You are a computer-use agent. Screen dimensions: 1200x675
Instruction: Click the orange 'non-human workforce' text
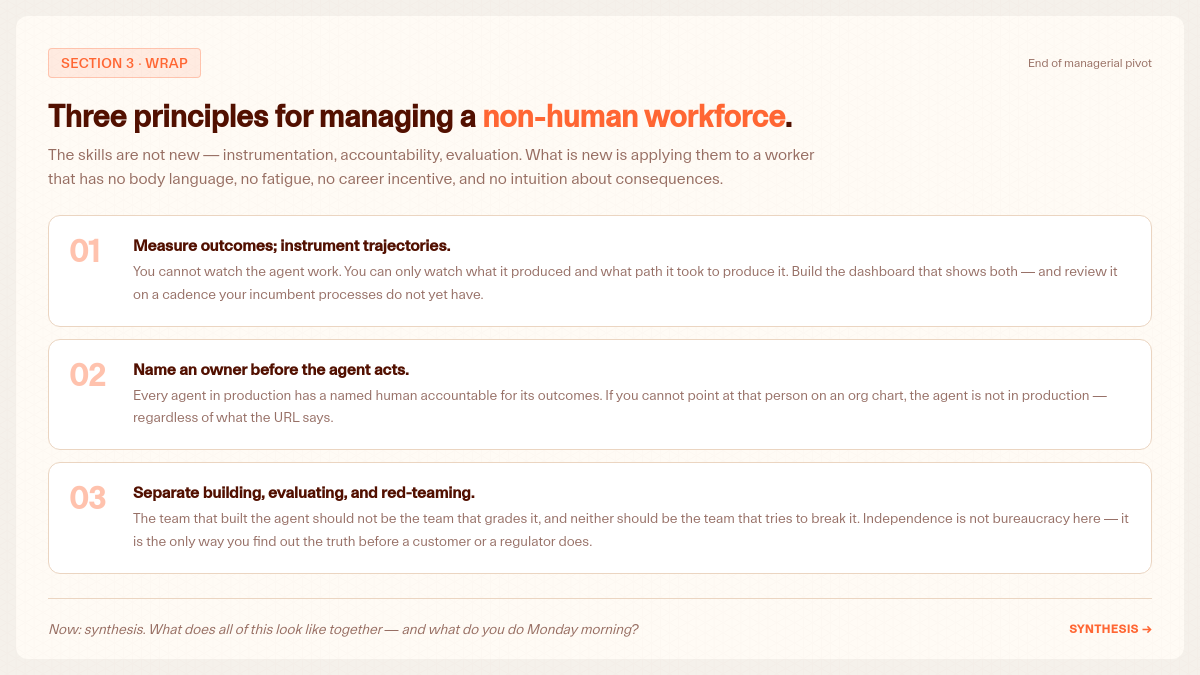pos(634,116)
